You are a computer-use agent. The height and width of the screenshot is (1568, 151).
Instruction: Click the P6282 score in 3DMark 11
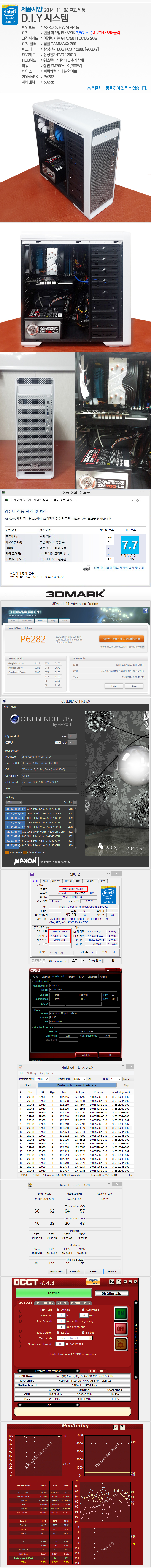click(33, 639)
